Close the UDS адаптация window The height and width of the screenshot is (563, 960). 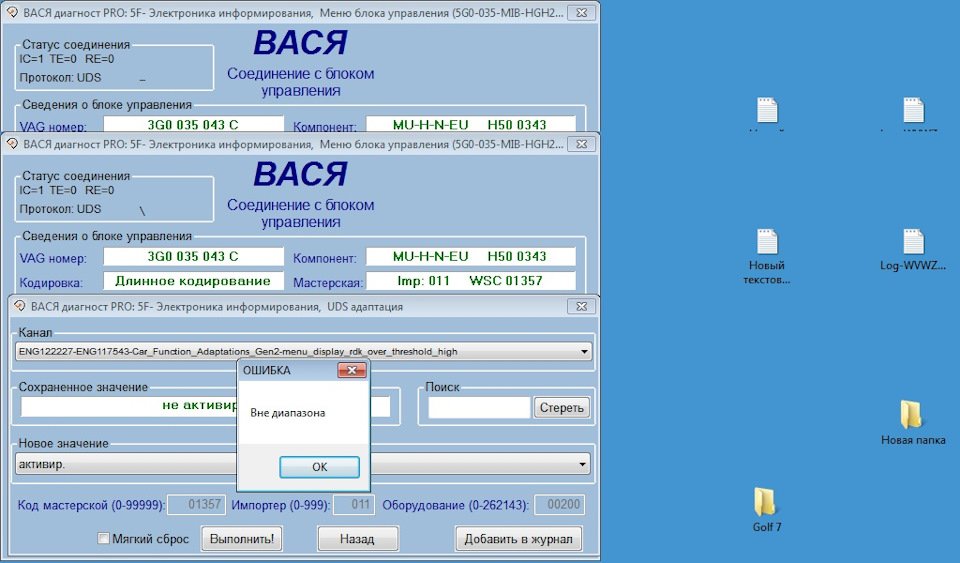click(582, 306)
